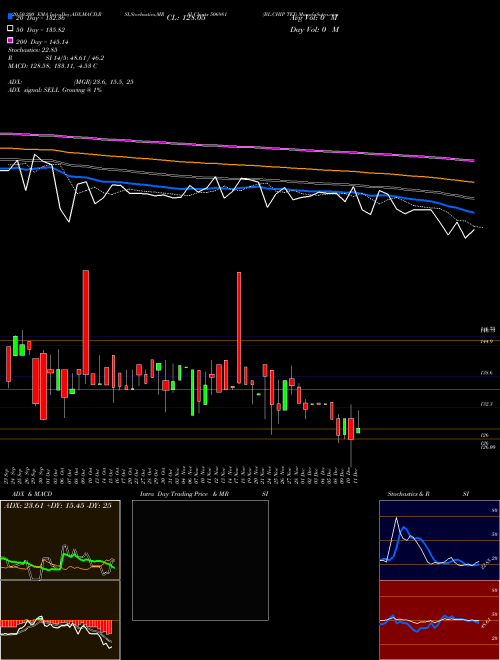500x660 pixels.
Task: Click the 'ADX & MACD' panel title
Action: [x=32, y=494]
